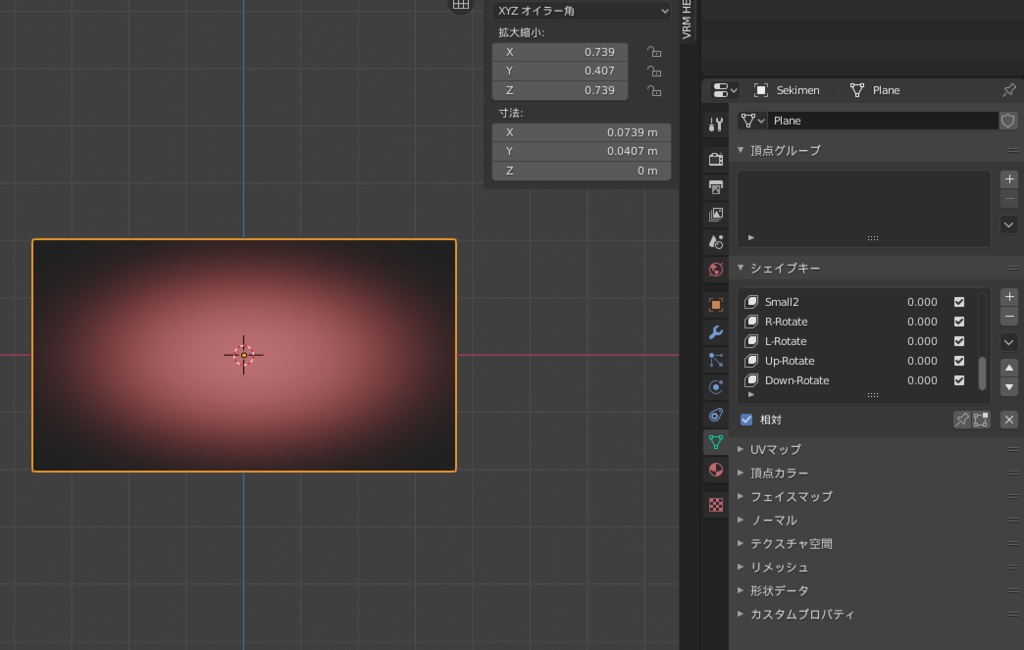Uncheck the R-Rotate shape key
Viewport: 1024px width, 650px height.
pos(958,321)
